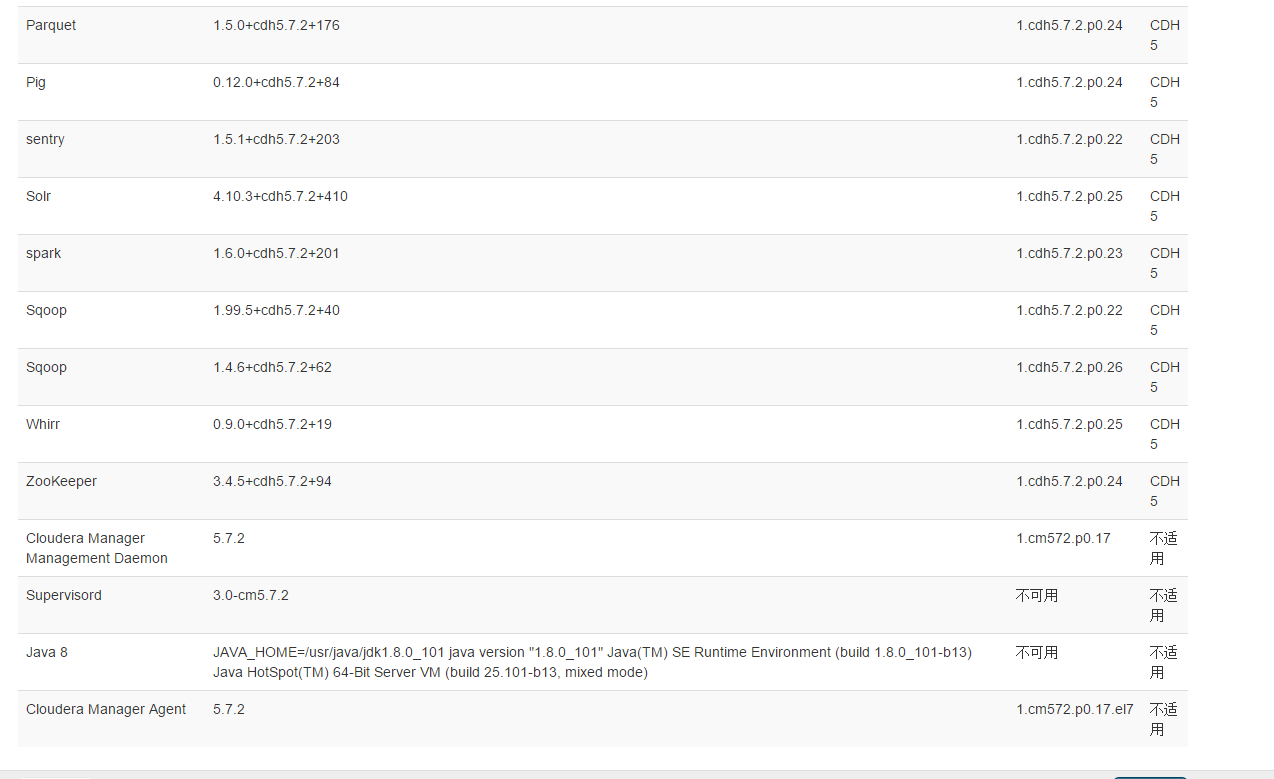The image size is (1274, 779).
Task: Click package 1.cm572.p0.17.el7
Action: [1075, 709]
